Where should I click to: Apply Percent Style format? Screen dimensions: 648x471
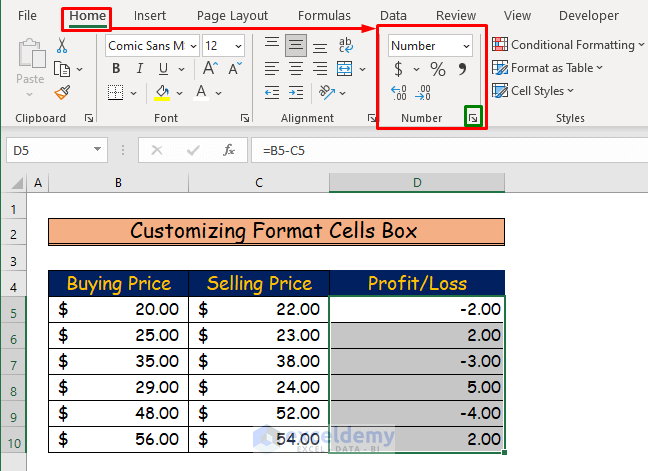point(438,69)
